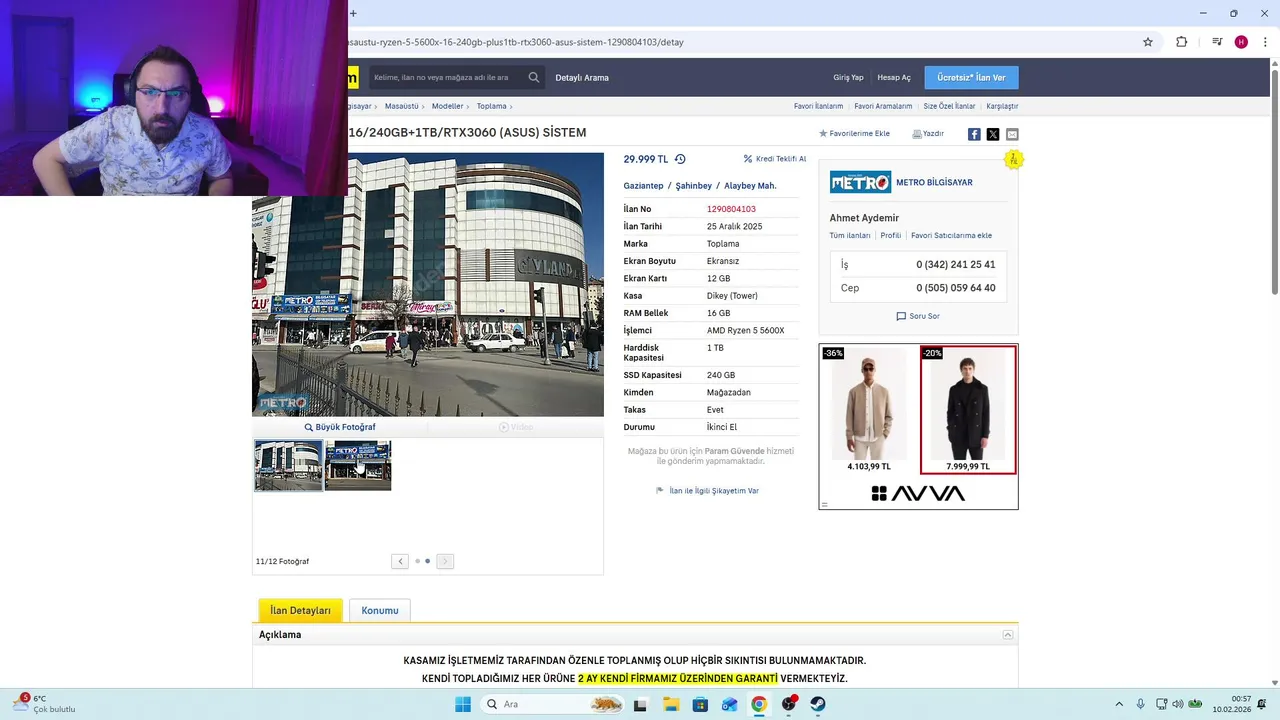This screenshot has width=1280, height=720.
Task: Open Karşılaştır menu item
Action: click(1002, 106)
